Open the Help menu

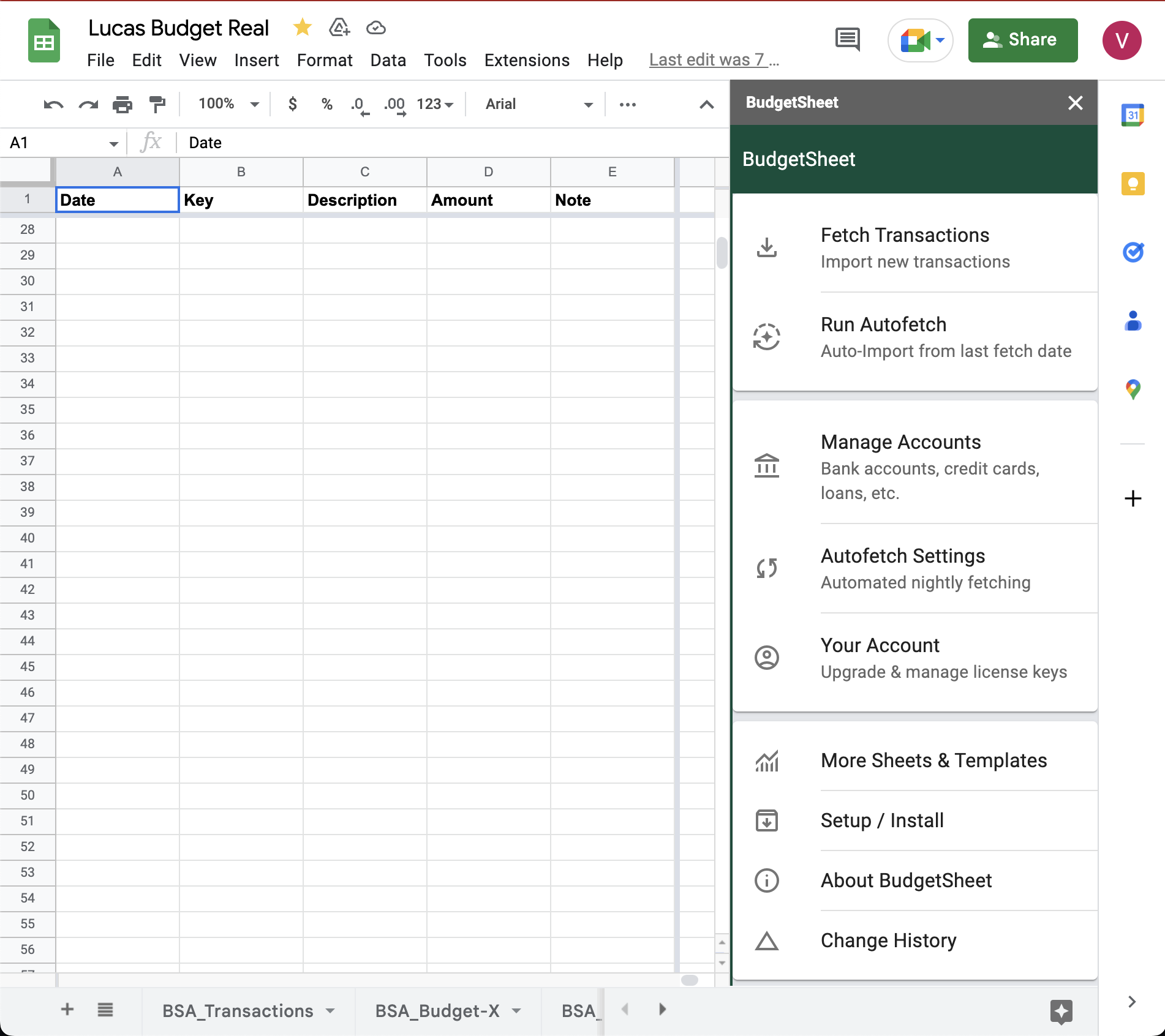coord(605,60)
